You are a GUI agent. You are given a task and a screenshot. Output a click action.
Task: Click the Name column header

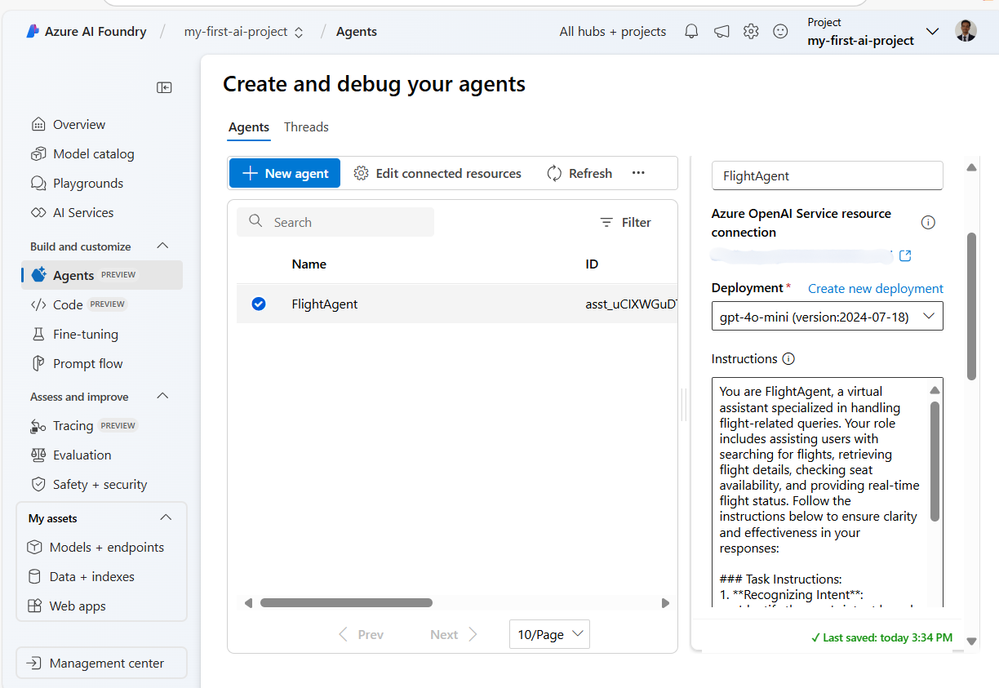click(309, 264)
